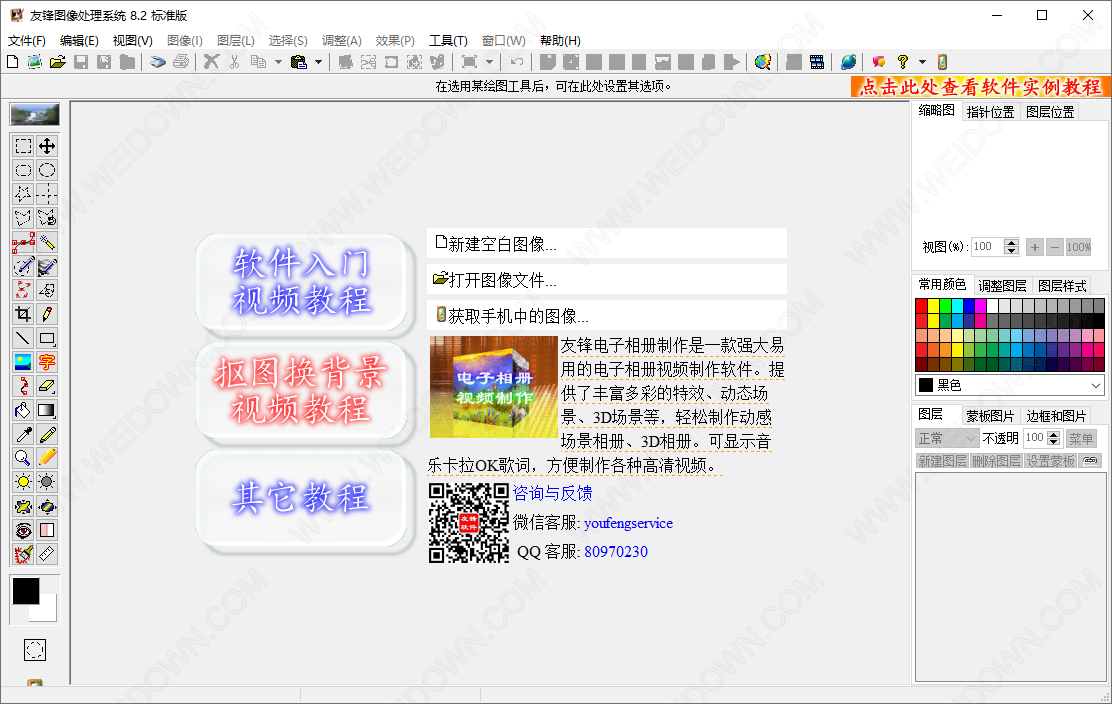Switch to the 蒙板图片 tab

(x=990, y=416)
